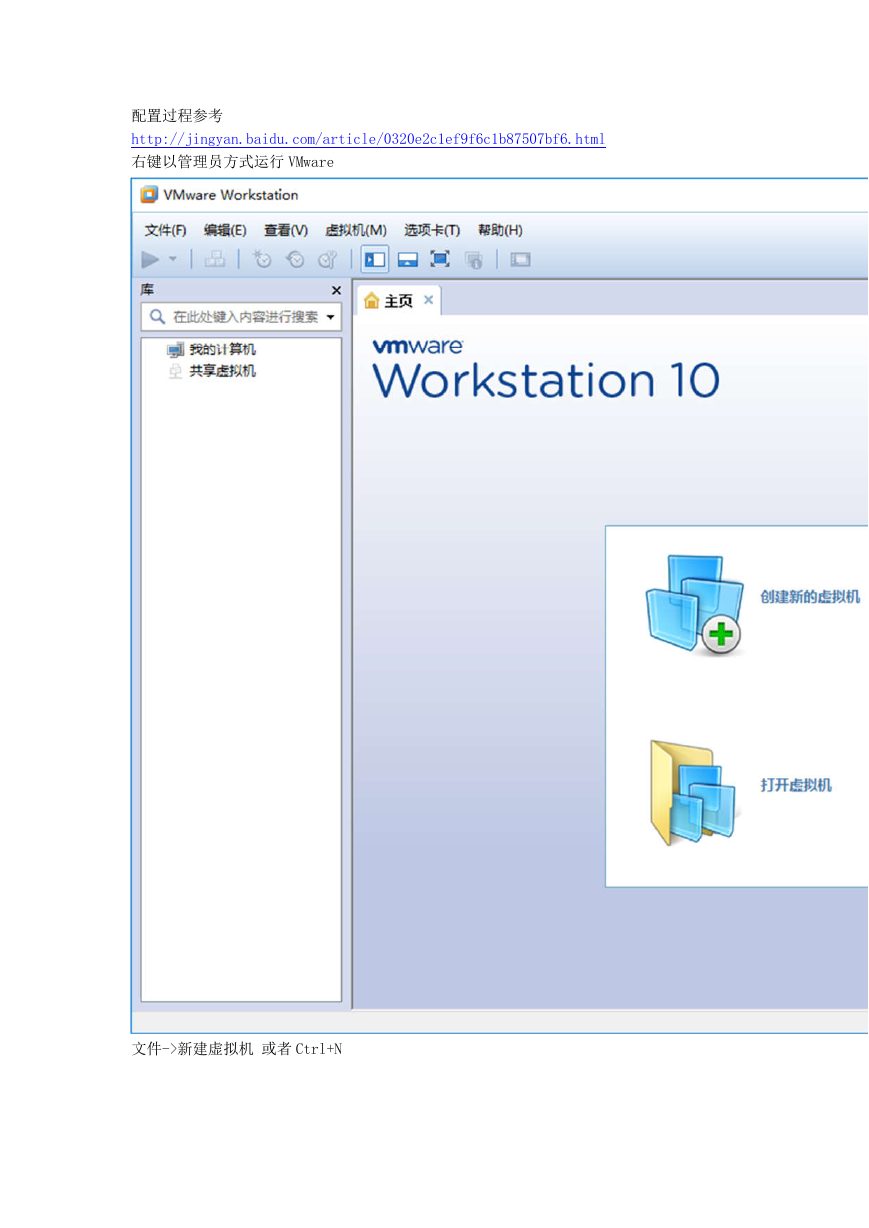Toggle the thumbnail bar view icon
The width and height of the screenshot is (869, 1228).
coord(407,260)
